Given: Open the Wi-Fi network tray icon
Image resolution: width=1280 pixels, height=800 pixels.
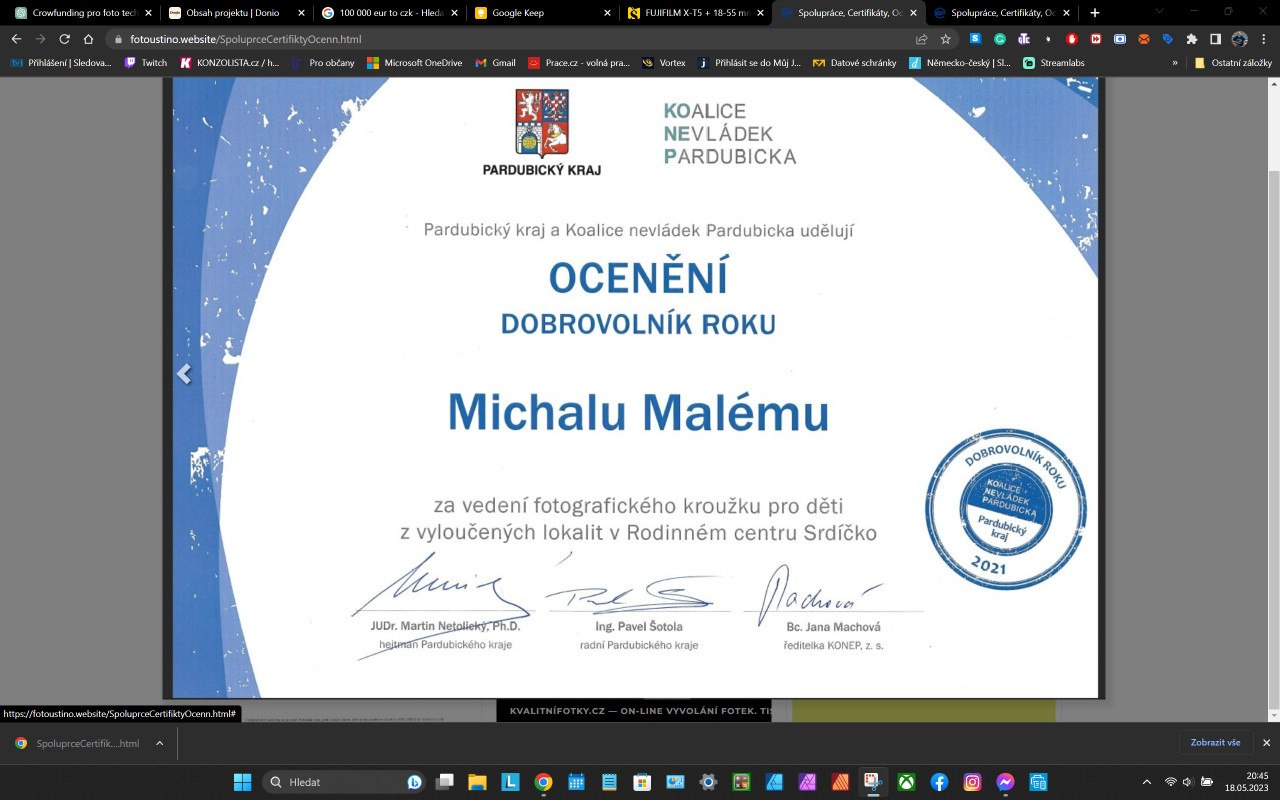Looking at the screenshot, I should pyautogui.click(x=1170, y=782).
